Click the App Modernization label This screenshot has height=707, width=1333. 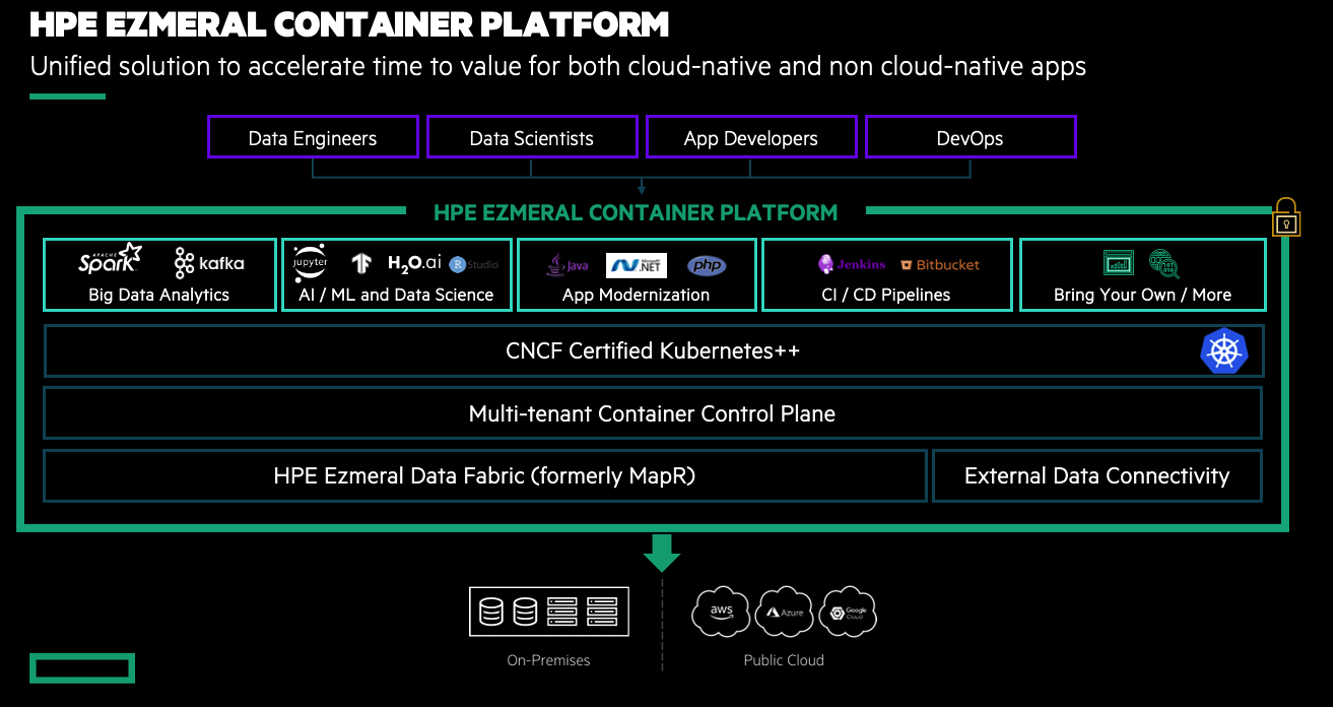click(x=636, y=295)
